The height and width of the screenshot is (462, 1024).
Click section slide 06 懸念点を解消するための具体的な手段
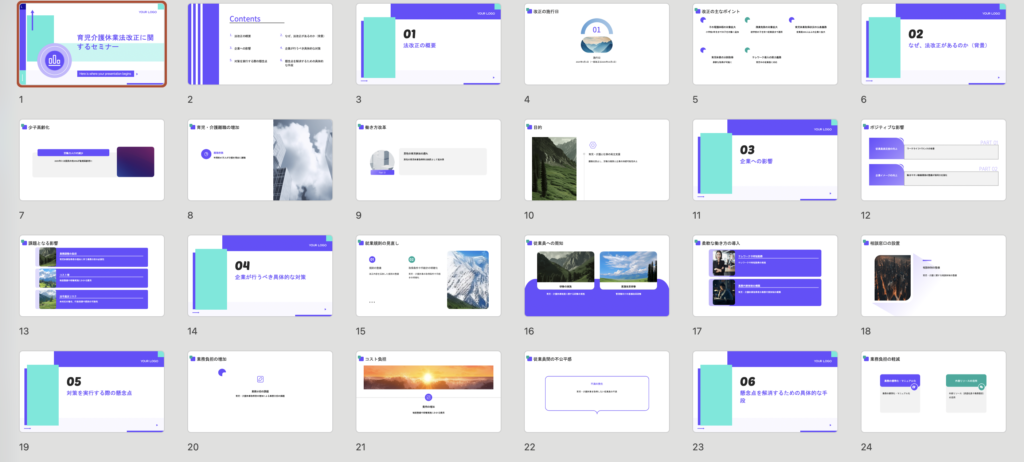pyautogui.click(x=765, y=391)
